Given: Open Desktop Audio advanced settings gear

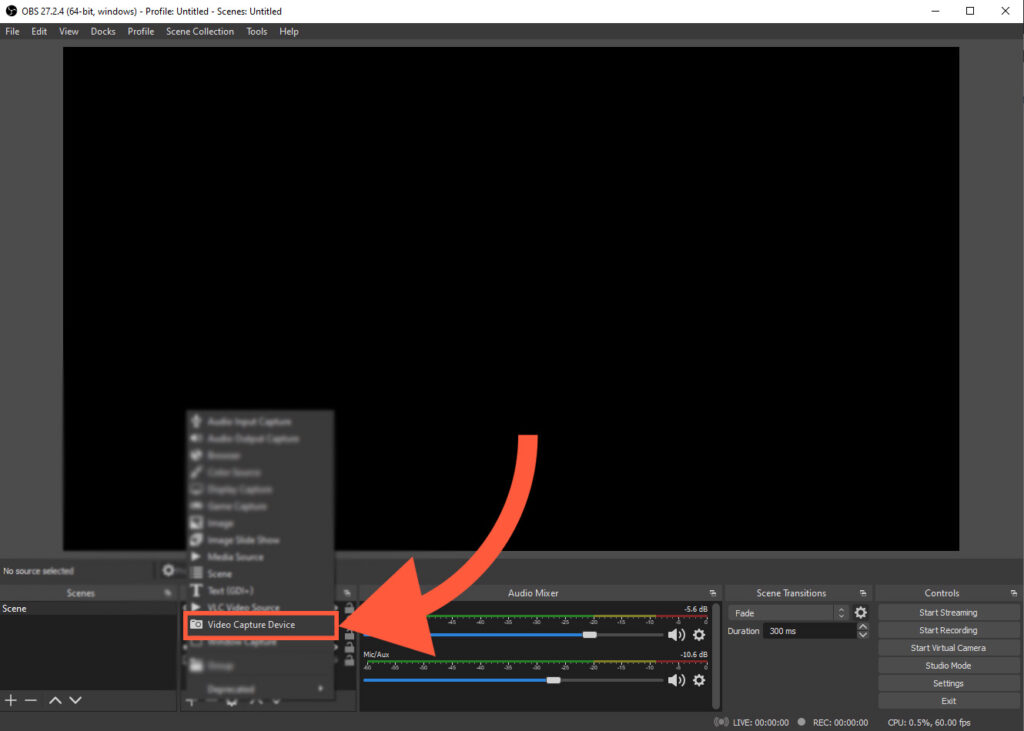Looking at the screenshot, I should tap(698, 634).
